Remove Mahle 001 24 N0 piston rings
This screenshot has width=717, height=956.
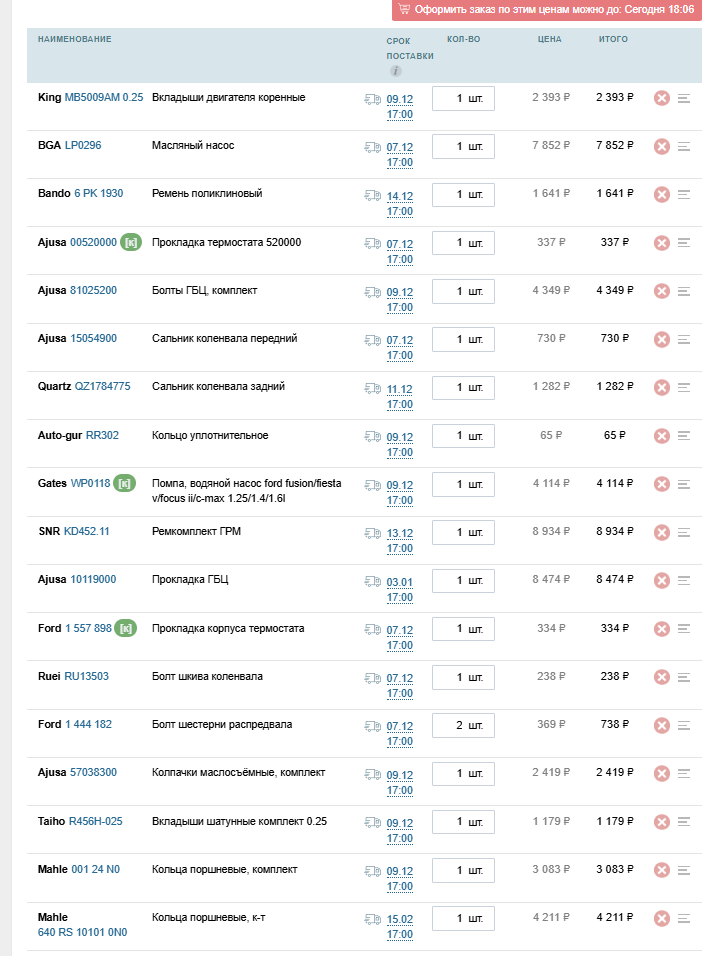[x=662, y=870]
